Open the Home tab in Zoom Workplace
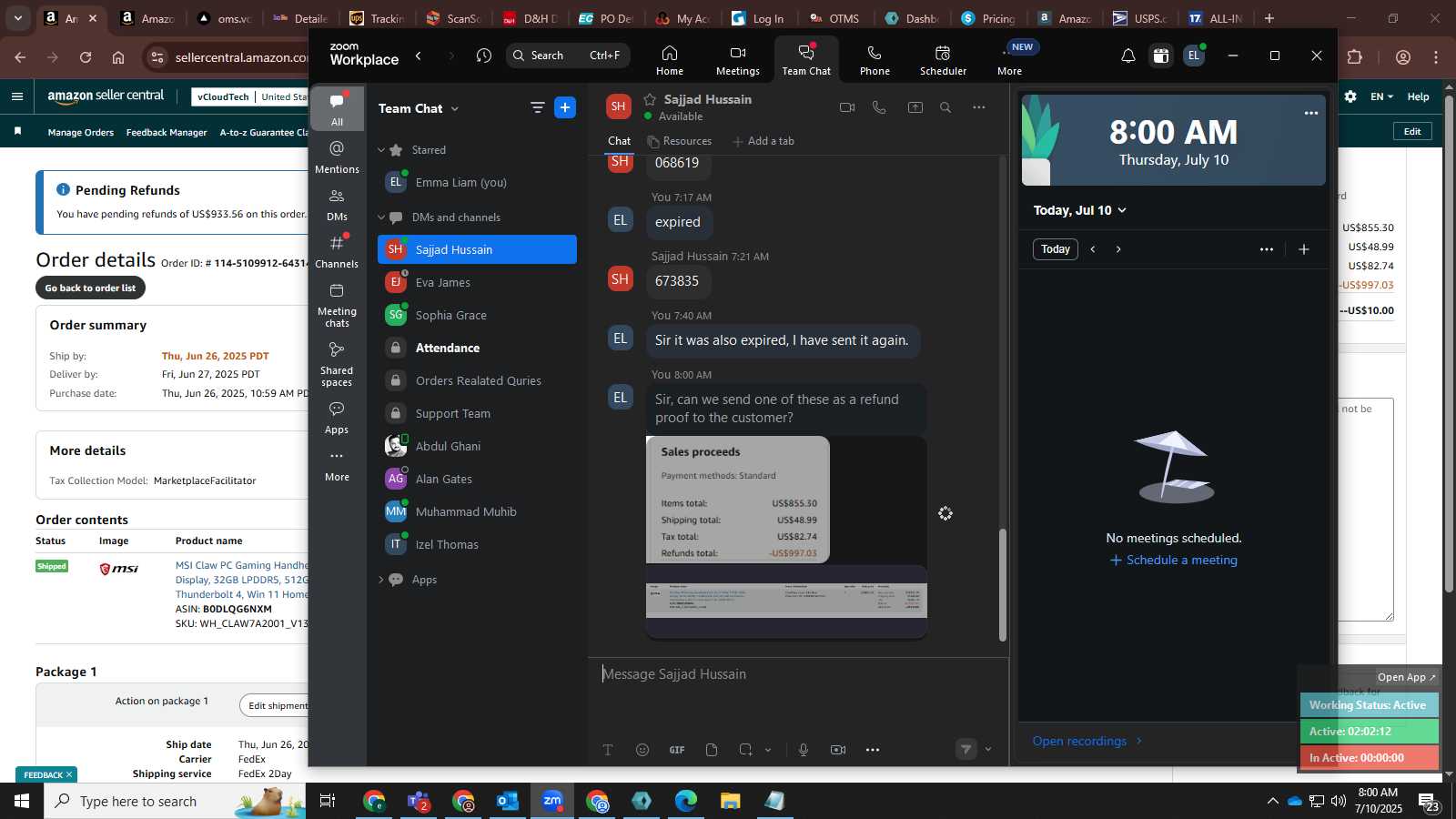This screenshot has width=1456, height=819. 670,60
